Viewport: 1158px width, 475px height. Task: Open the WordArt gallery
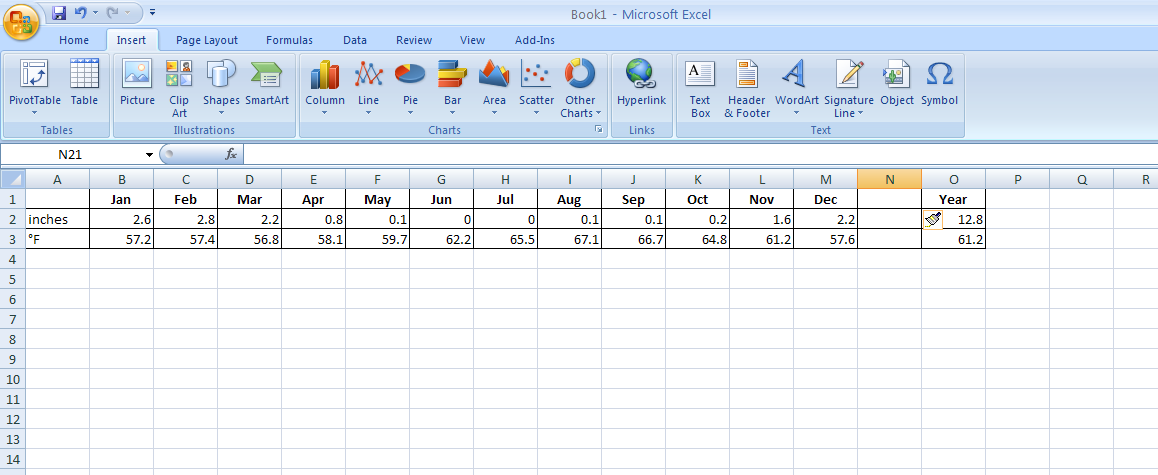[x=797, y=89]
